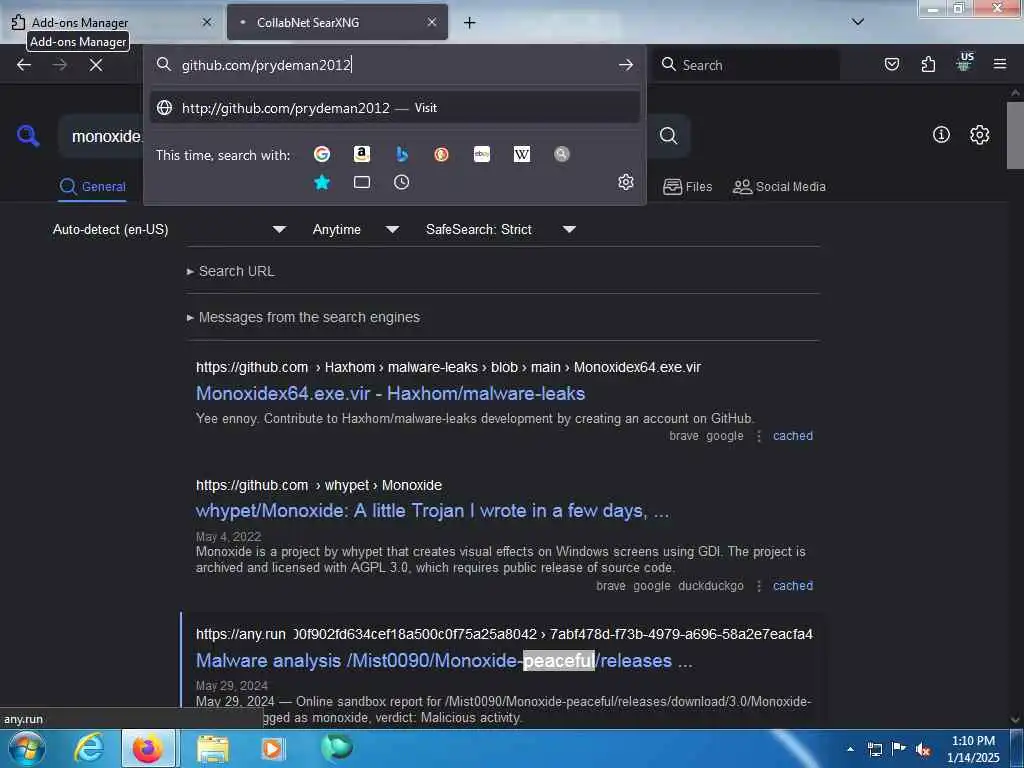Open the Action Center flag tray icon
Screen dimensions: 1024x768
pos(899,749)
